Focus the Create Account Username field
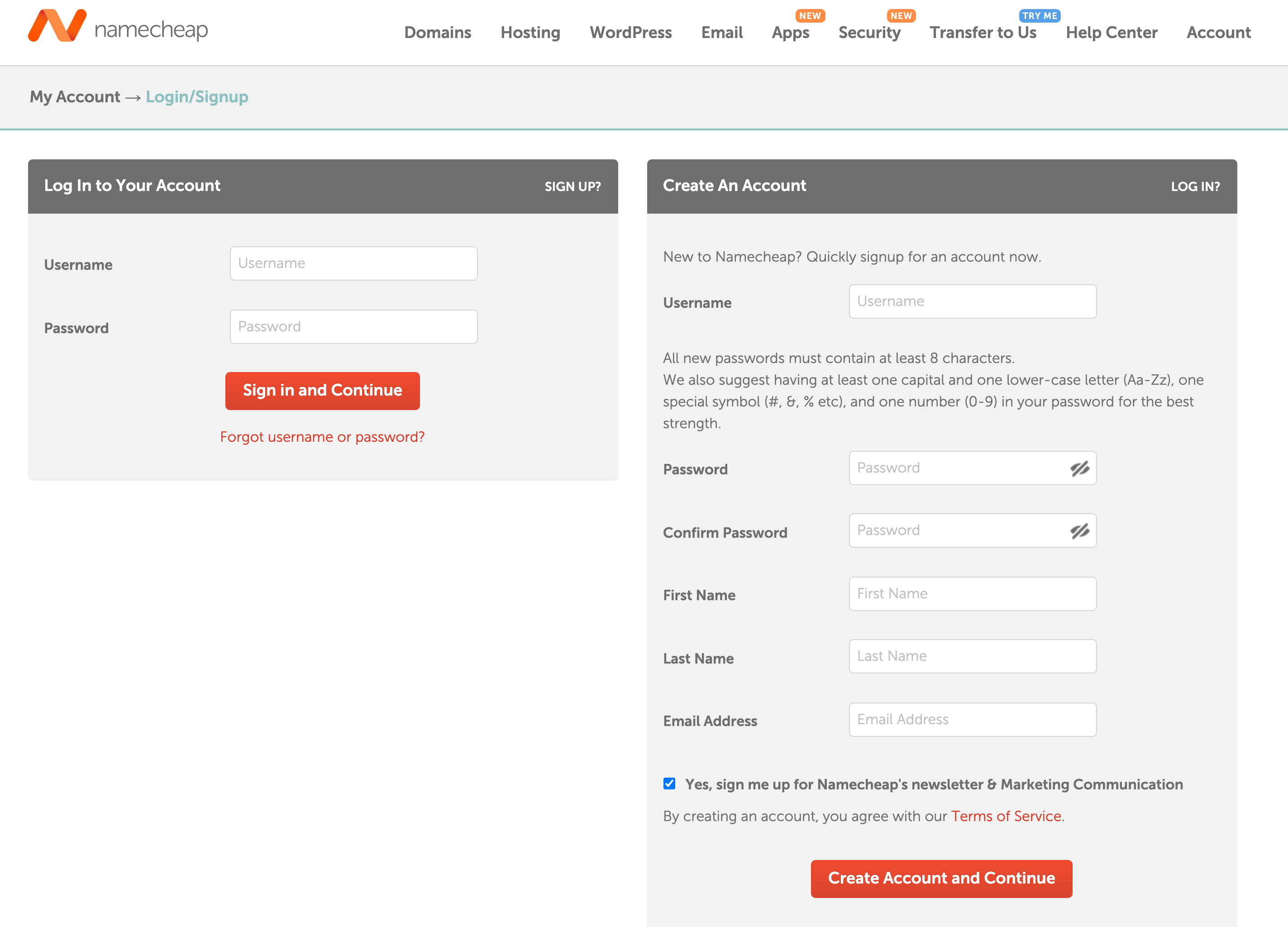The image size is (1288, 927). [973, 301]
